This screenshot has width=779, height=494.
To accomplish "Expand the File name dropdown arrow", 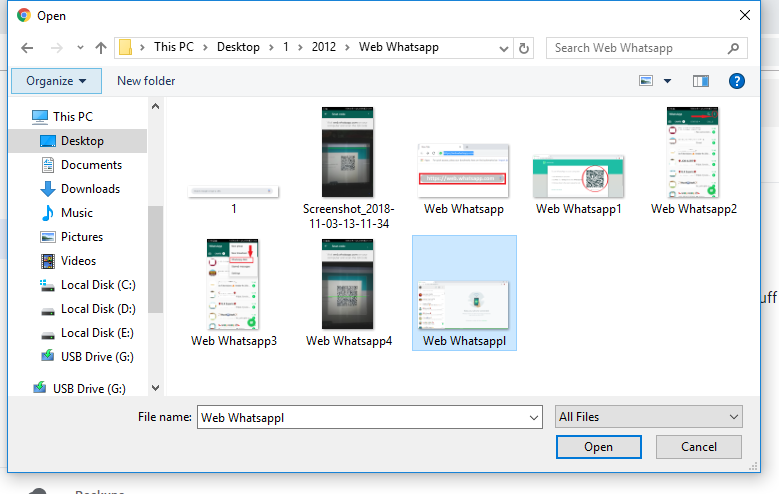I will [x=534, y=417].
